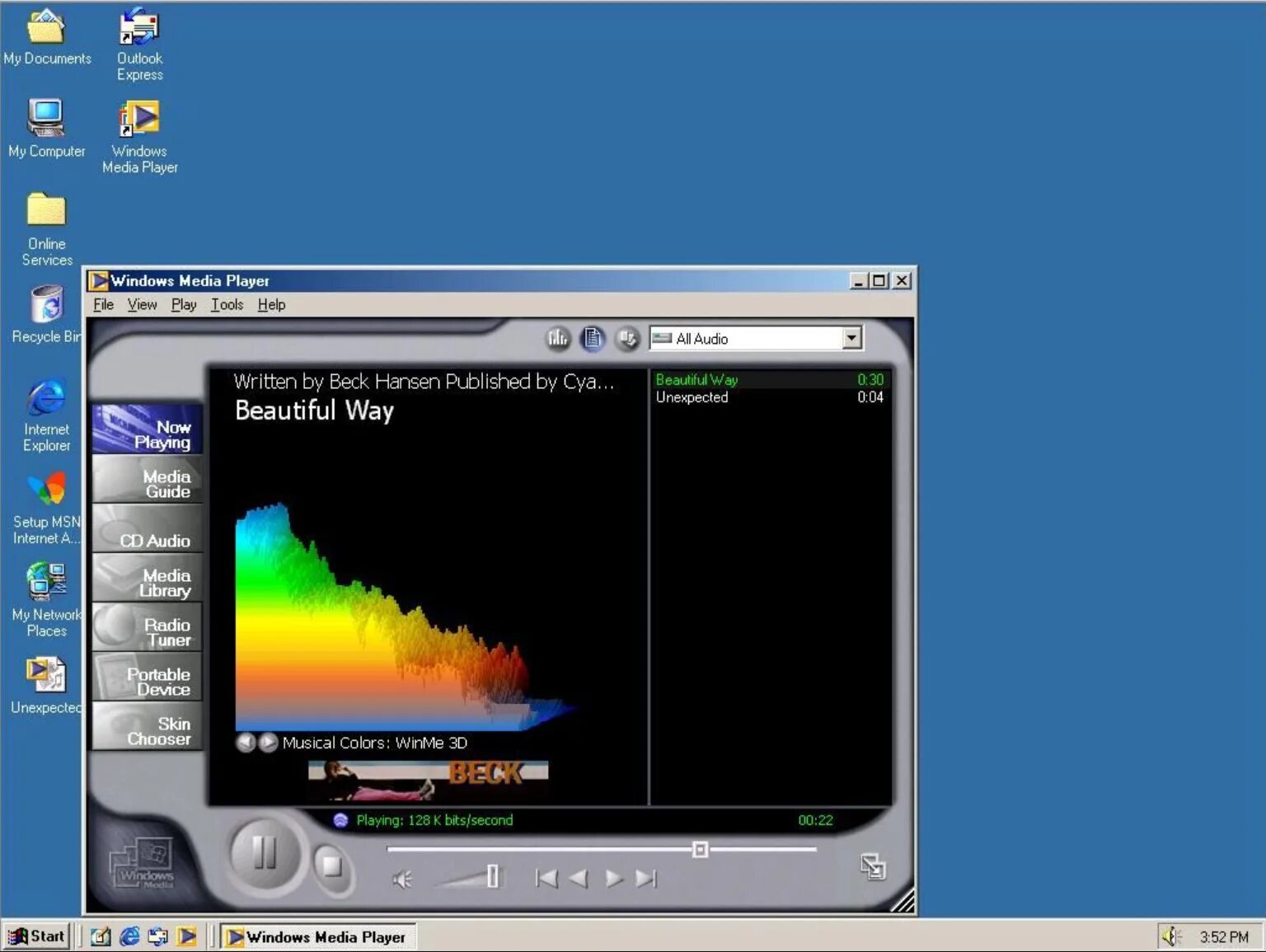Select the Unexpected media file icon

tap(47, 685)
